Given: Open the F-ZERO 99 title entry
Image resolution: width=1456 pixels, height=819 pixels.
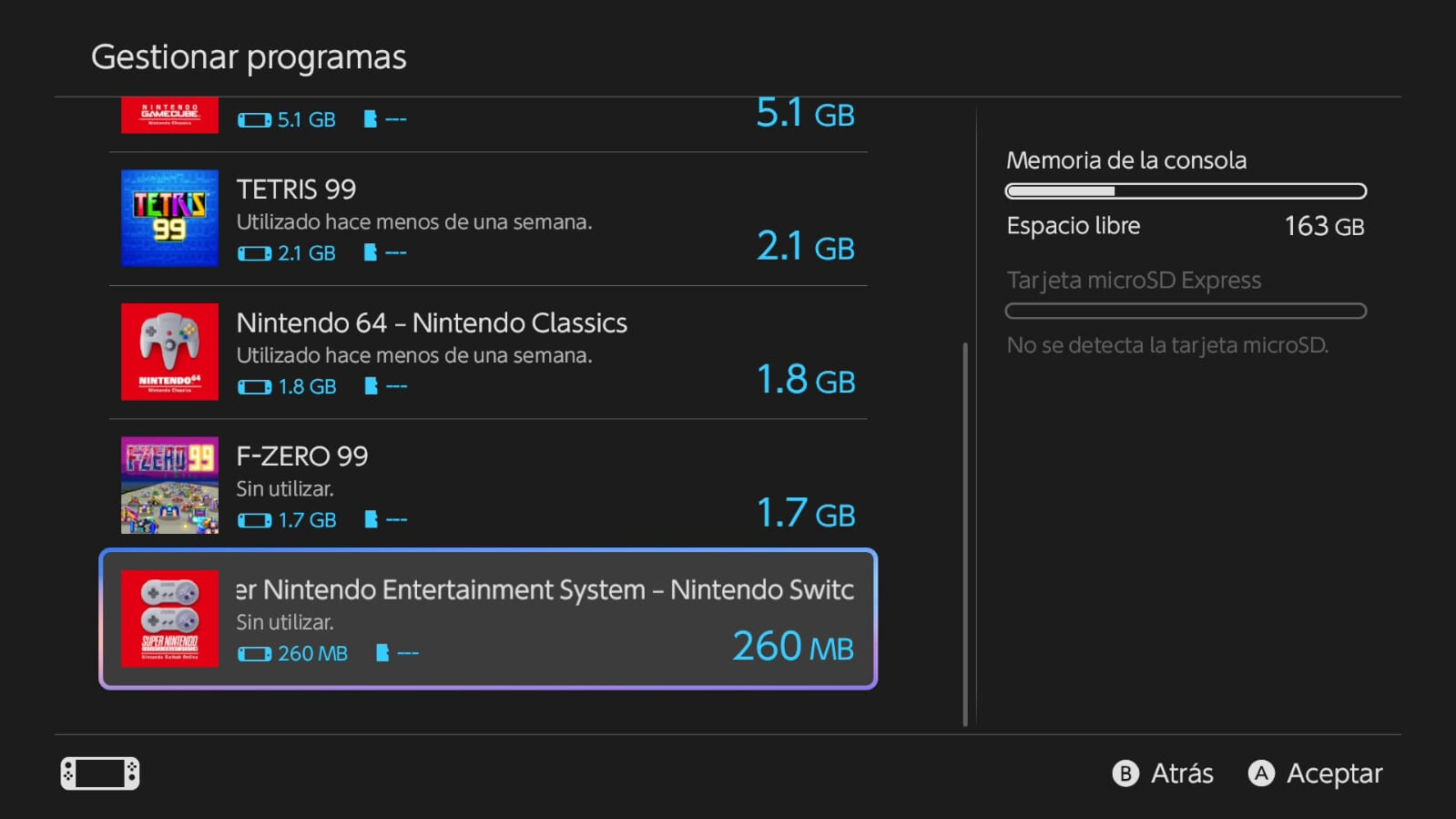Looking at the screenshot, I should (302, 456).
